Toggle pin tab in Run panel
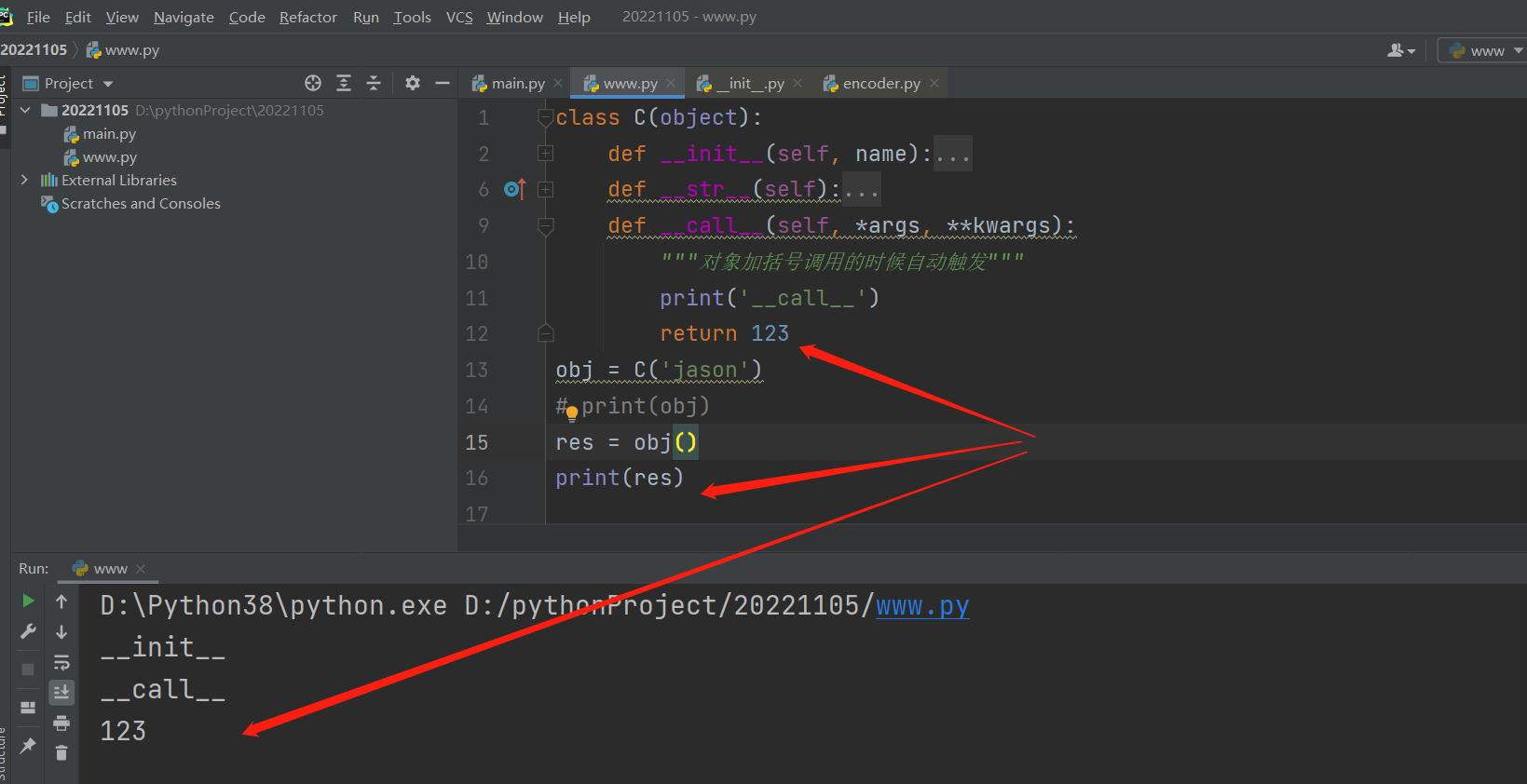The height and width of the screenshot is (784, 1527). coord(28,745)
